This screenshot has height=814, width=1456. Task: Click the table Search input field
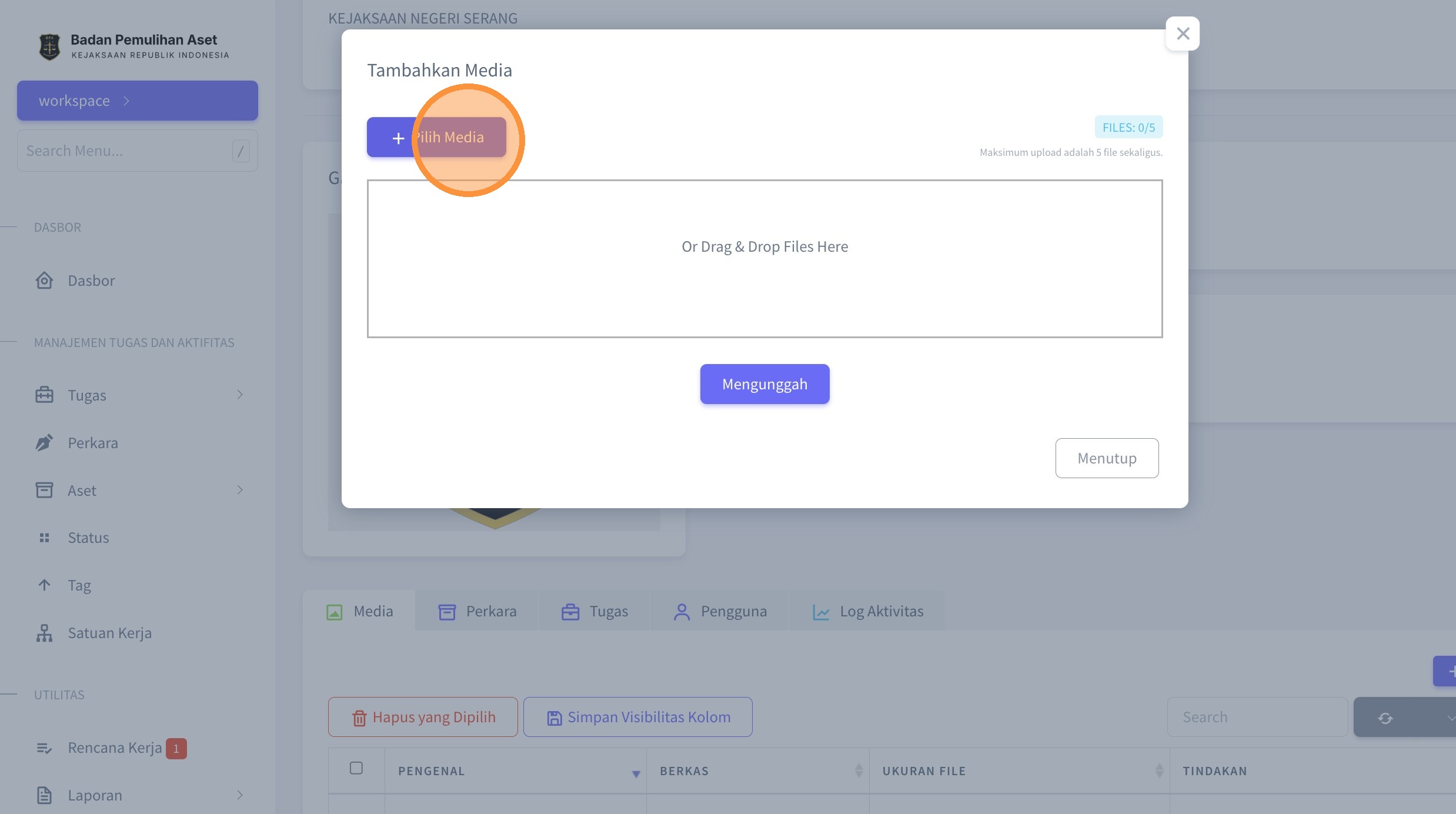(x=1257, y=717)
